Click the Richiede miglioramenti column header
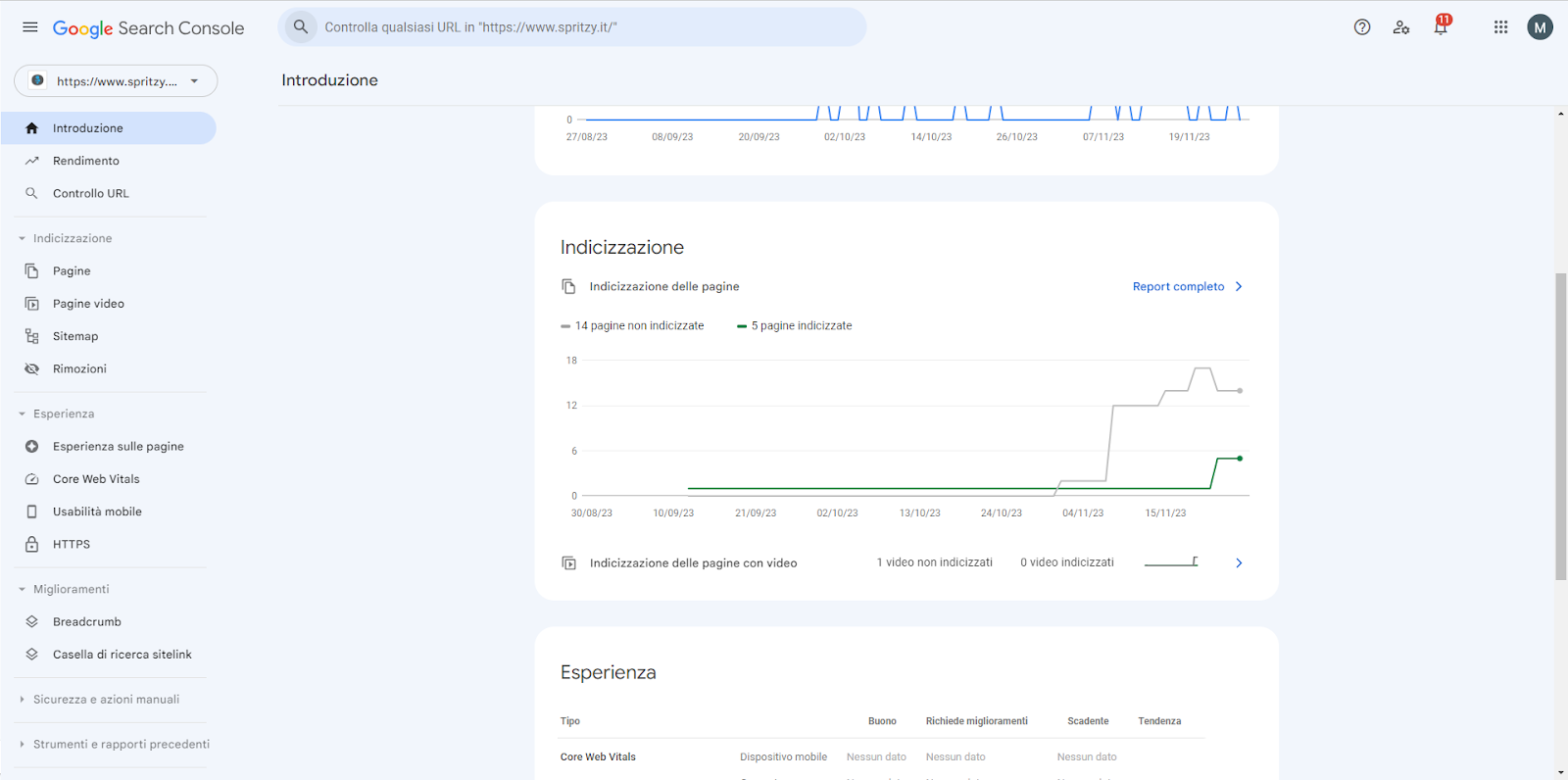Viewport: 1568px width, 780px height. click(x=977, y=721)
